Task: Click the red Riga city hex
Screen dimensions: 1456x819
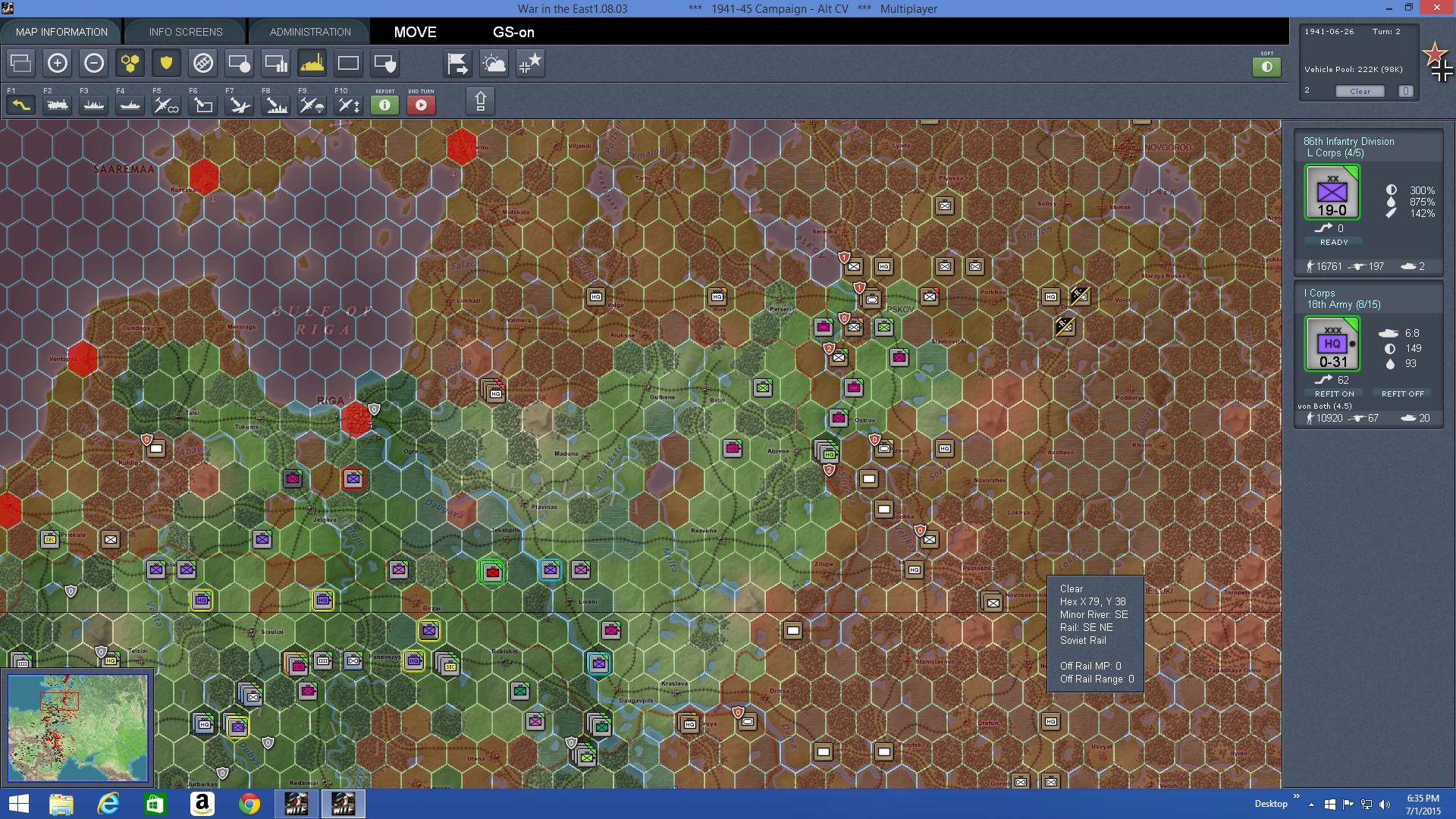Action: [x=355, y=419]
